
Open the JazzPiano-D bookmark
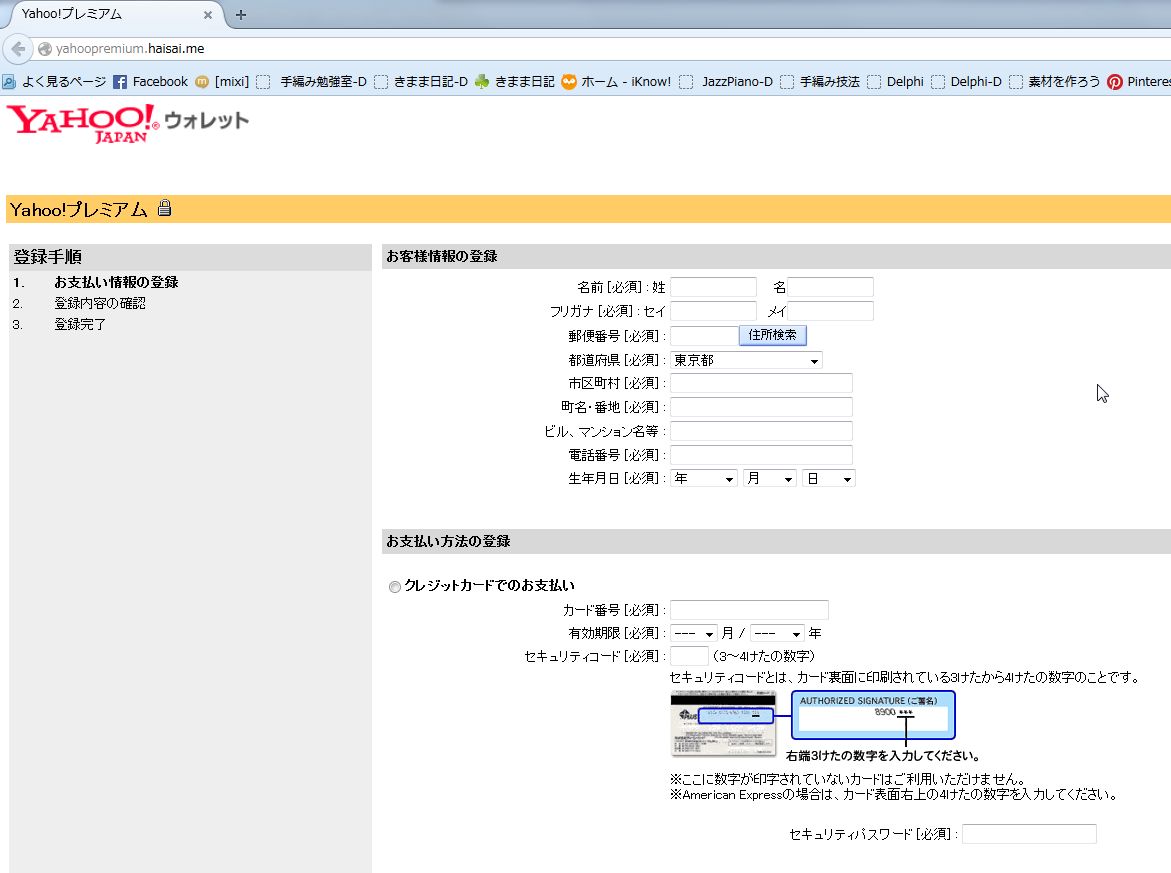(726, 81)
